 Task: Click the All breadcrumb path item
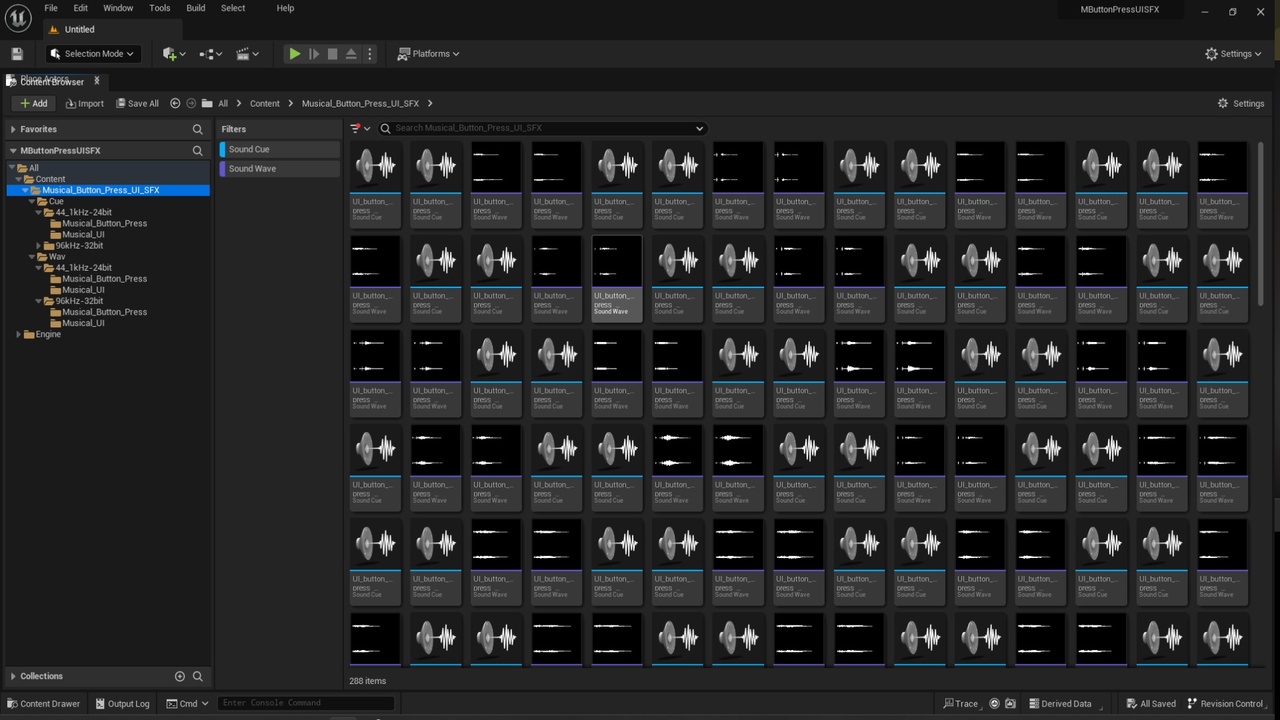[x=223, y=103]
